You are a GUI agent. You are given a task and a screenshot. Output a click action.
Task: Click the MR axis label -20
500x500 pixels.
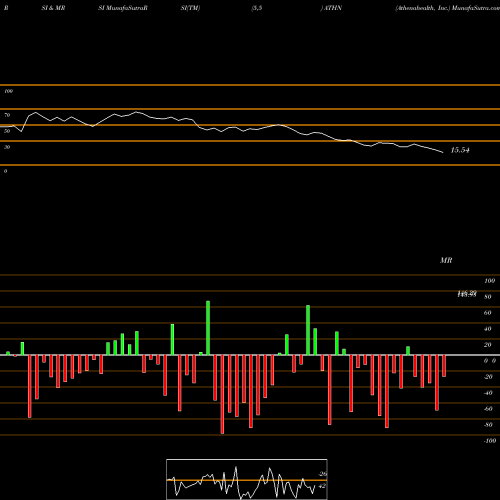tap(488, 377)
